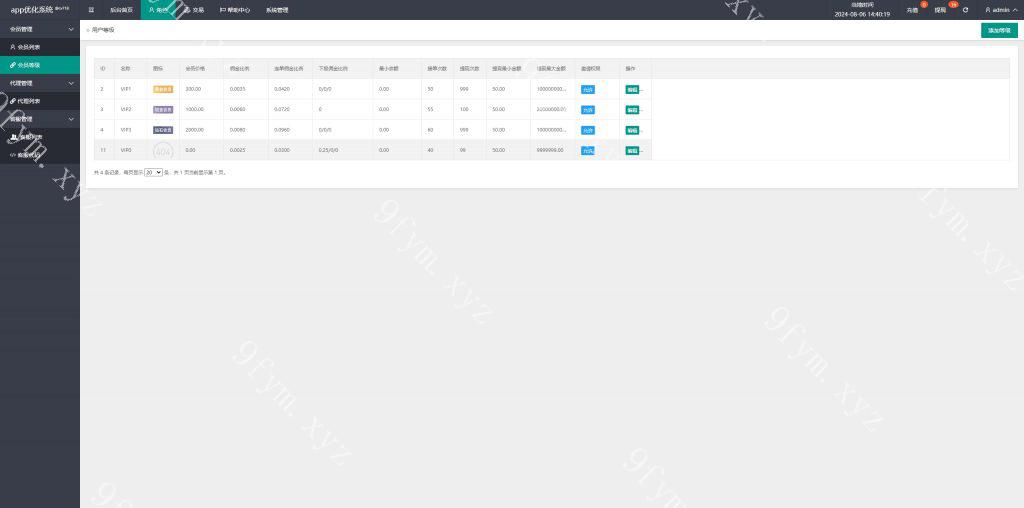Click the VIP1 gold level badge icon
Viewport: 1024px width, 508px height.
pyautogui.click(x=163, y=89)
